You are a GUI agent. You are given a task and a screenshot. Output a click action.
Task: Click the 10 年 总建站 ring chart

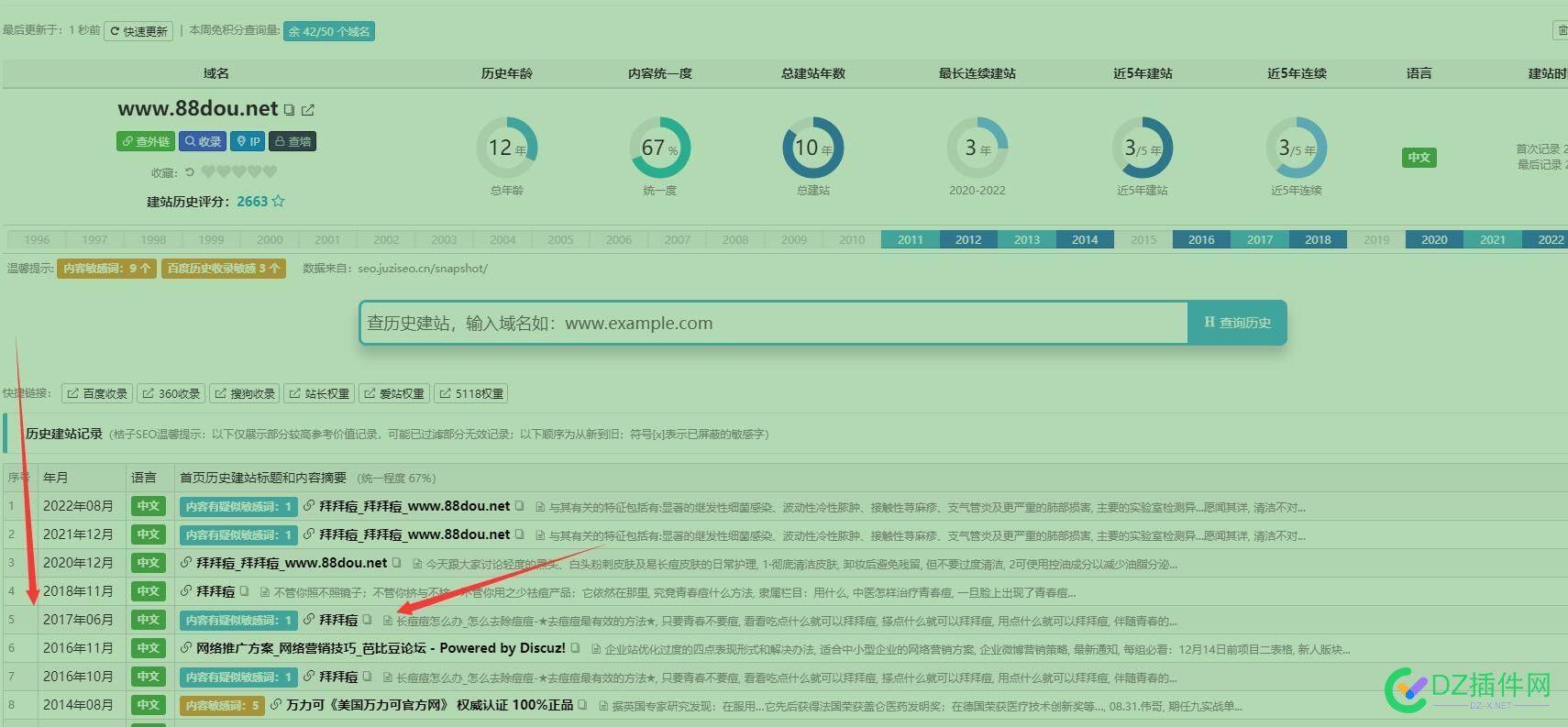(813, 148)
